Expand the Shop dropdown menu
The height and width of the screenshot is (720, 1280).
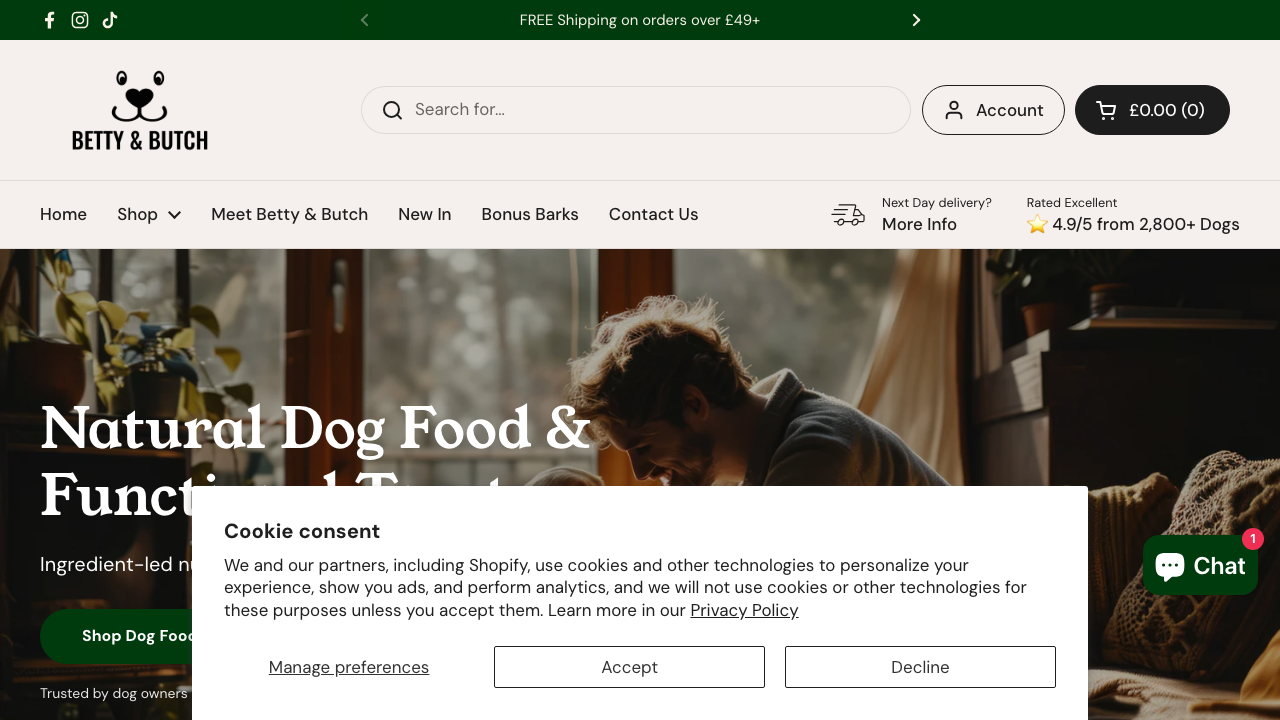click(149, 214)
